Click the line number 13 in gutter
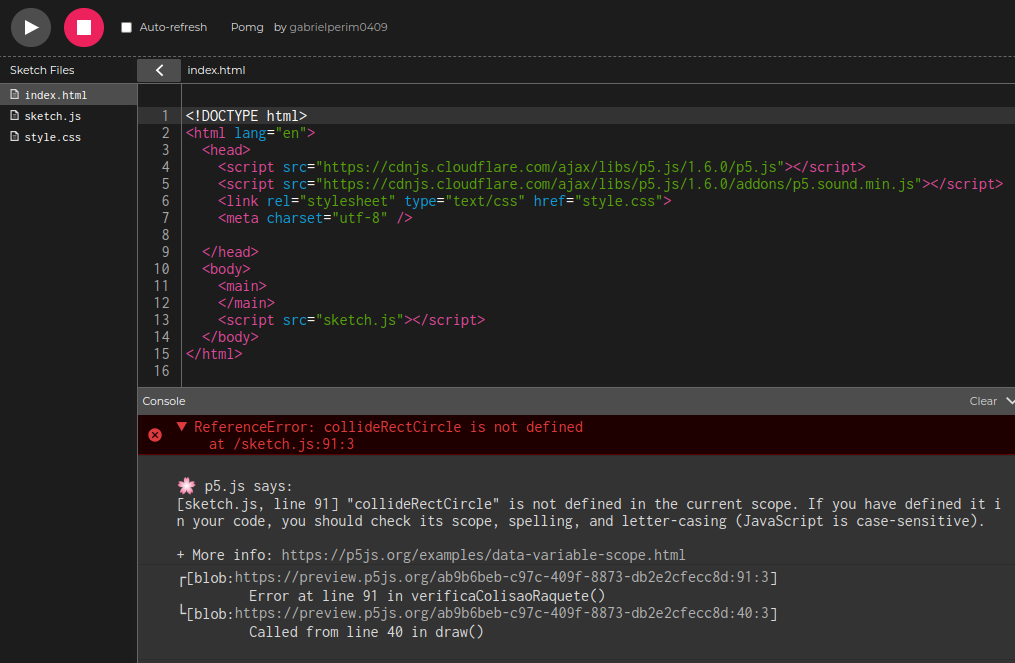1015x663 pixels. coord(161,320)
